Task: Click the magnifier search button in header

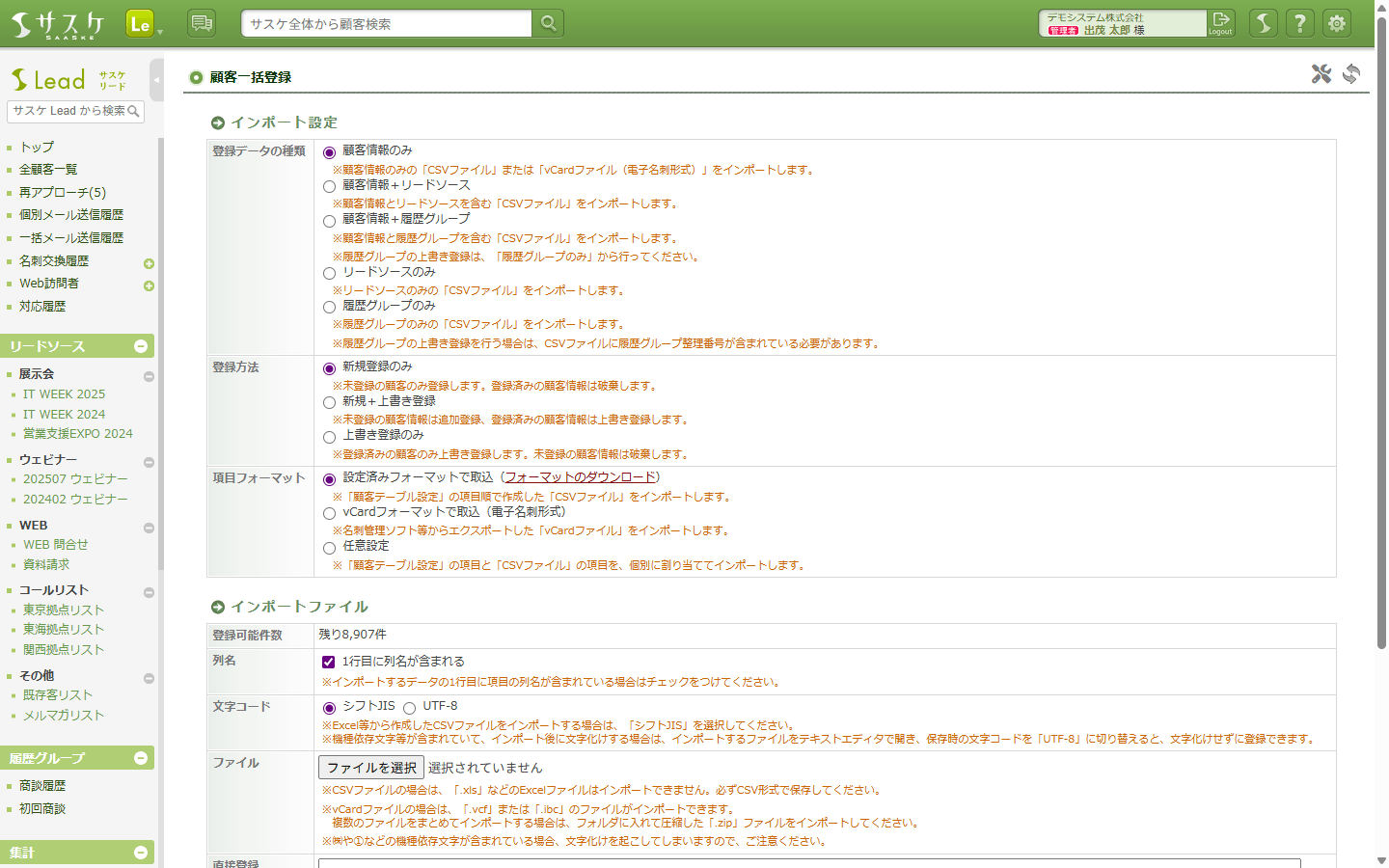Action: [x=548, y=23]
